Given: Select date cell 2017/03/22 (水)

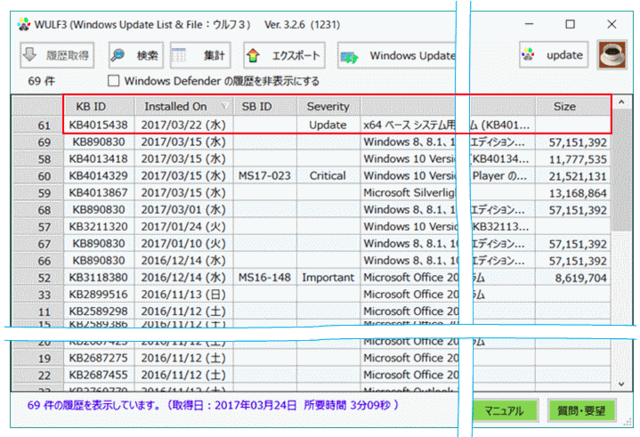Looking at the screenshot, I should (184, 125).
